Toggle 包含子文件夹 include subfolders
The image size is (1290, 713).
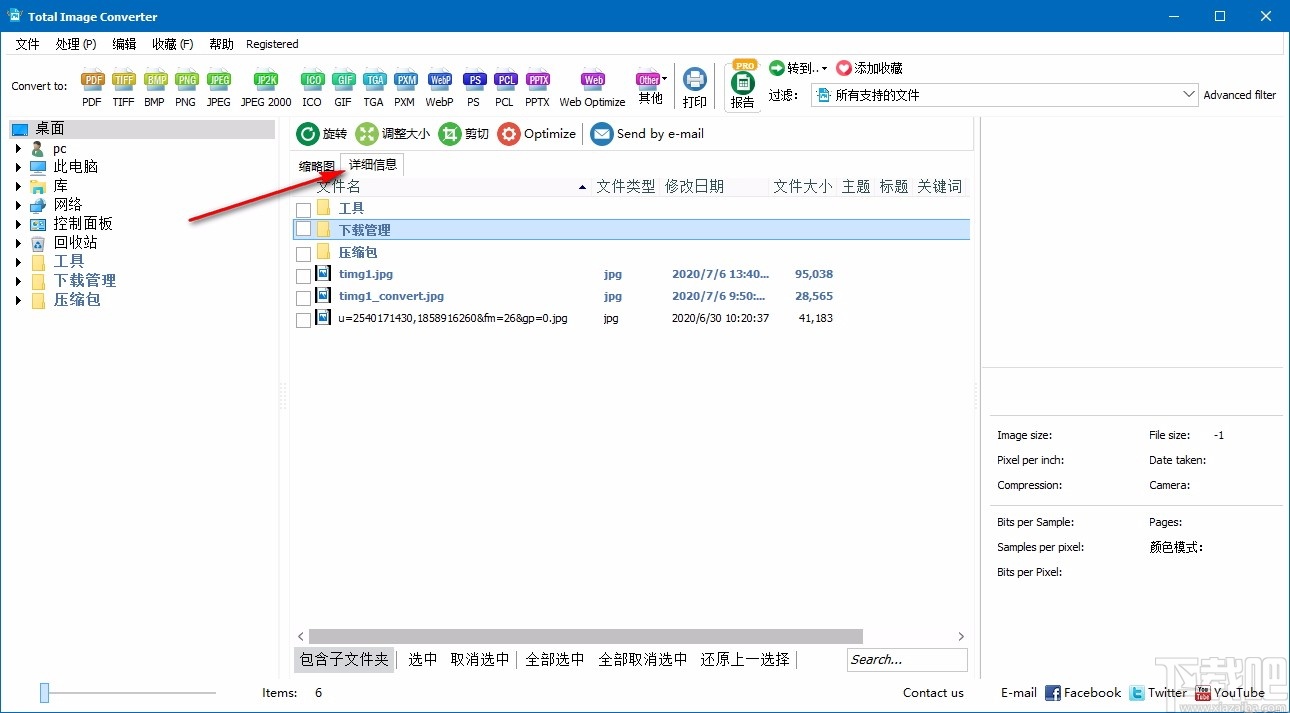pos(344,659)
